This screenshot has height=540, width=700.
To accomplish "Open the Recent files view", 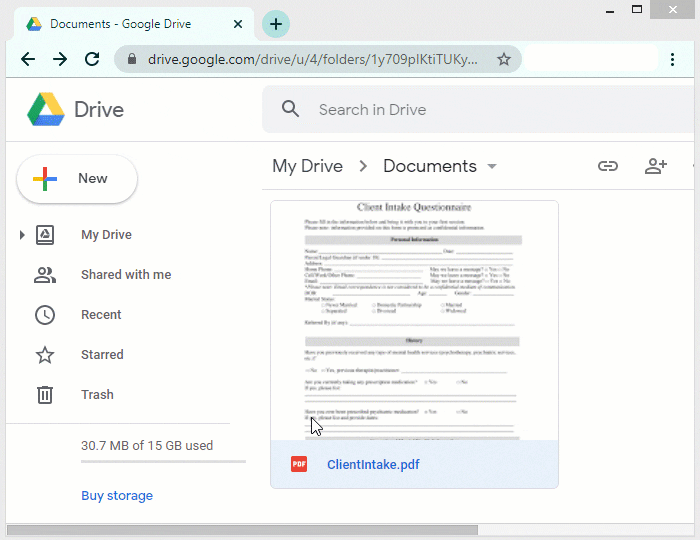I will 101,315.
